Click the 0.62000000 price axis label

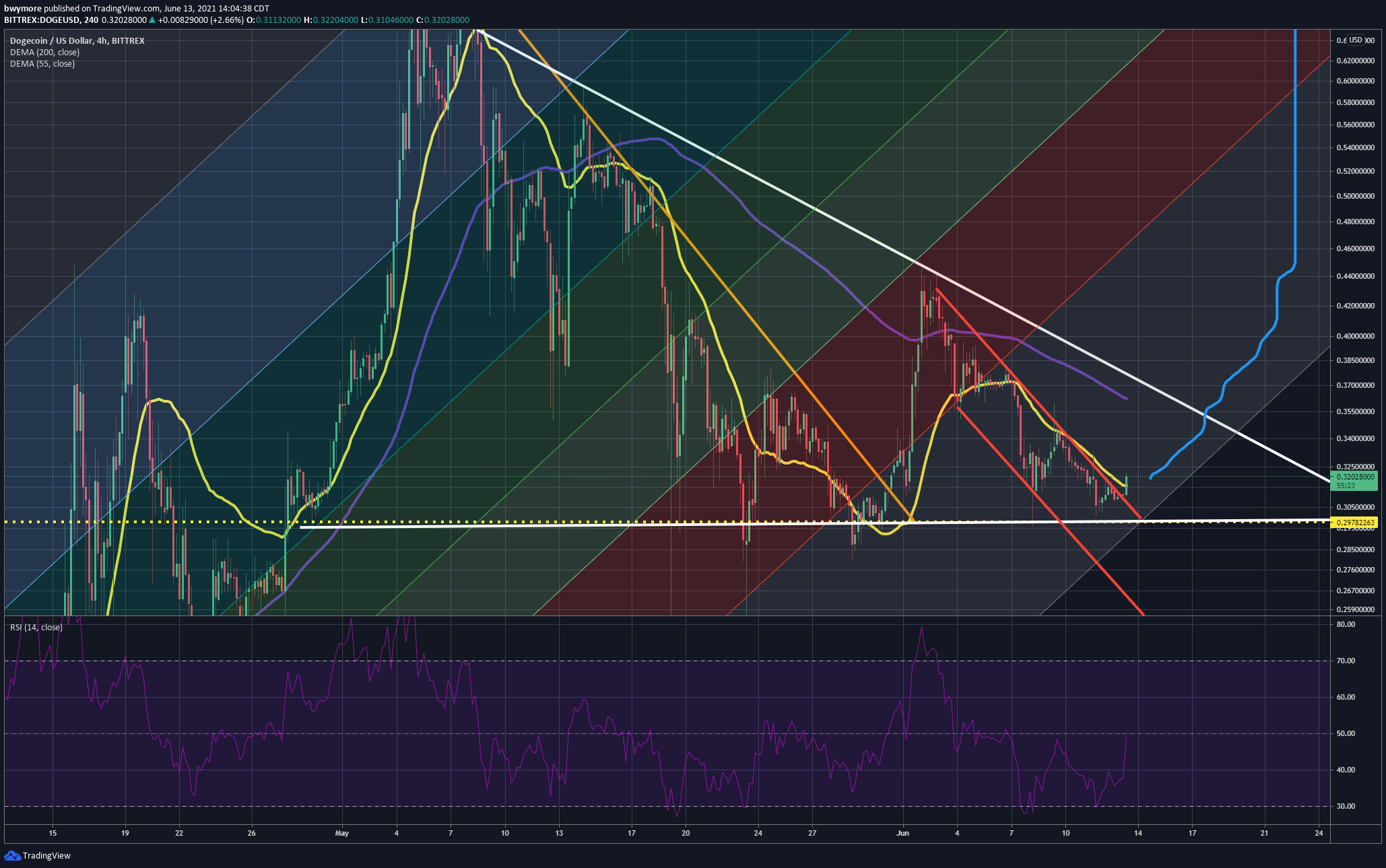[1355, 61]
